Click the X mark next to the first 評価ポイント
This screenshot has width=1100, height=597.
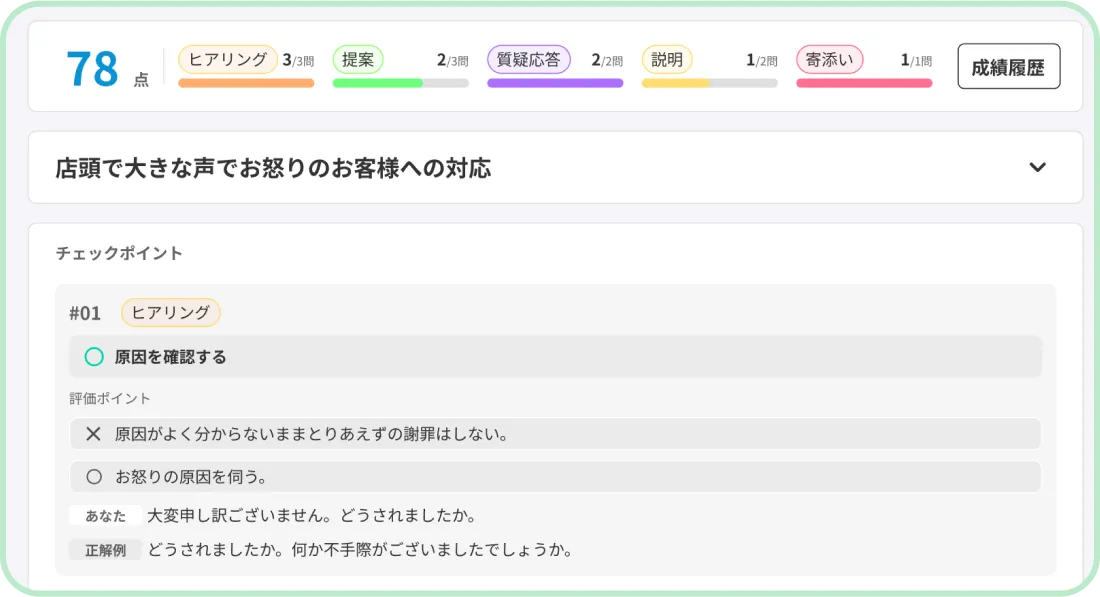click(x=90, y=434)
